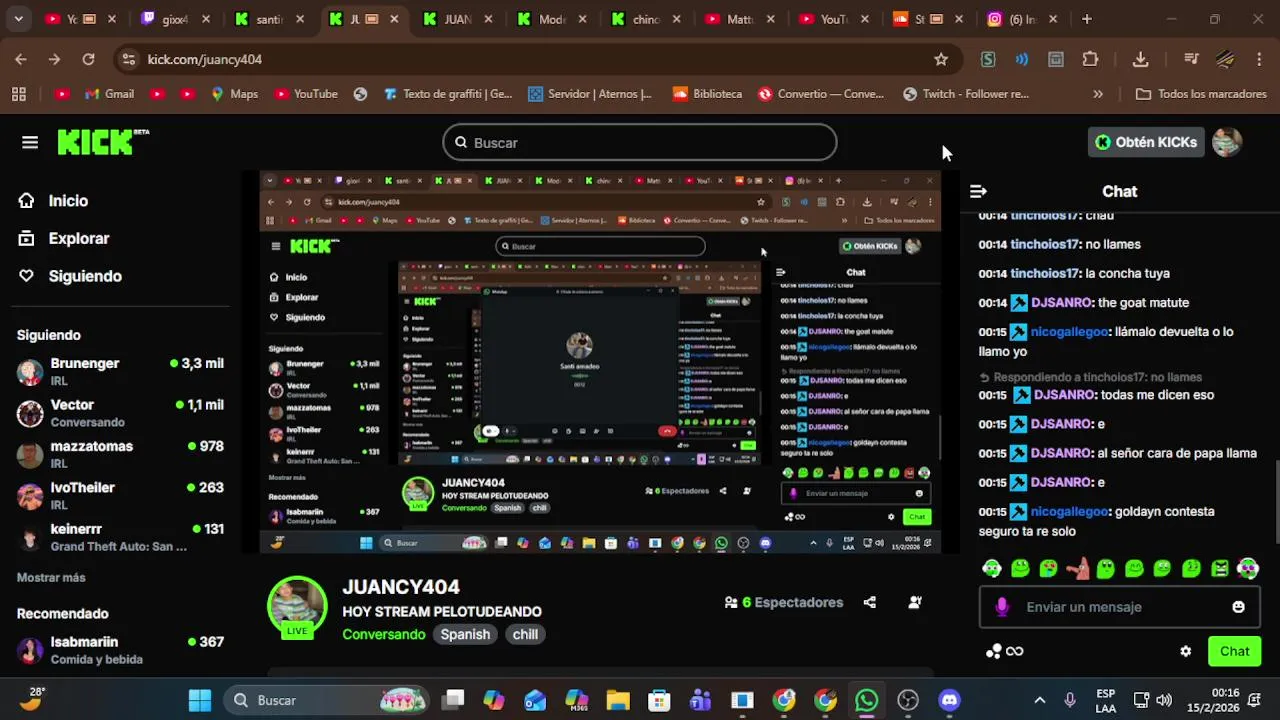The height and width of the screenshot is (720, 1280).
Task: Click the Spanish tag
Action: pos(465,634)
